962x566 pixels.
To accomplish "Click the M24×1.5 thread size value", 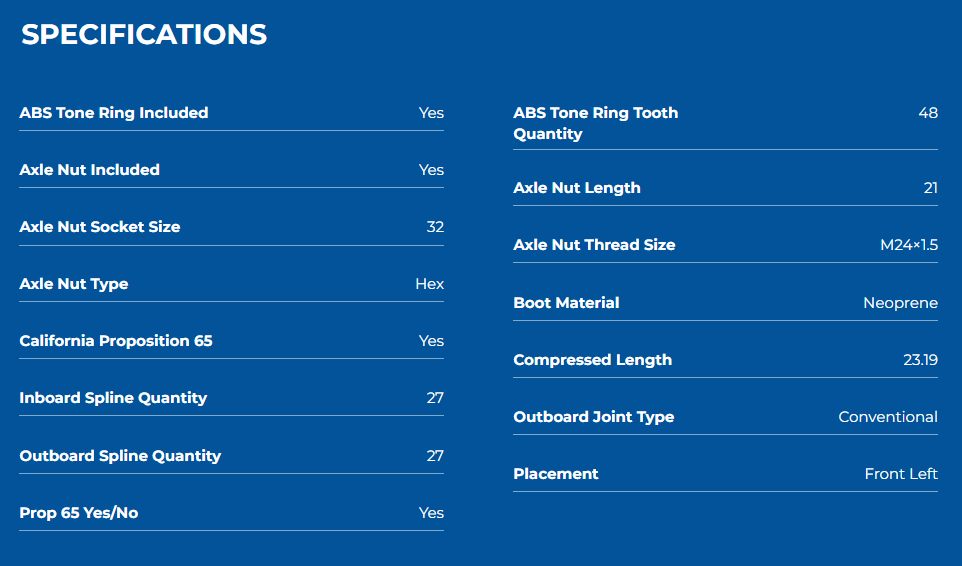I will 909,245.
